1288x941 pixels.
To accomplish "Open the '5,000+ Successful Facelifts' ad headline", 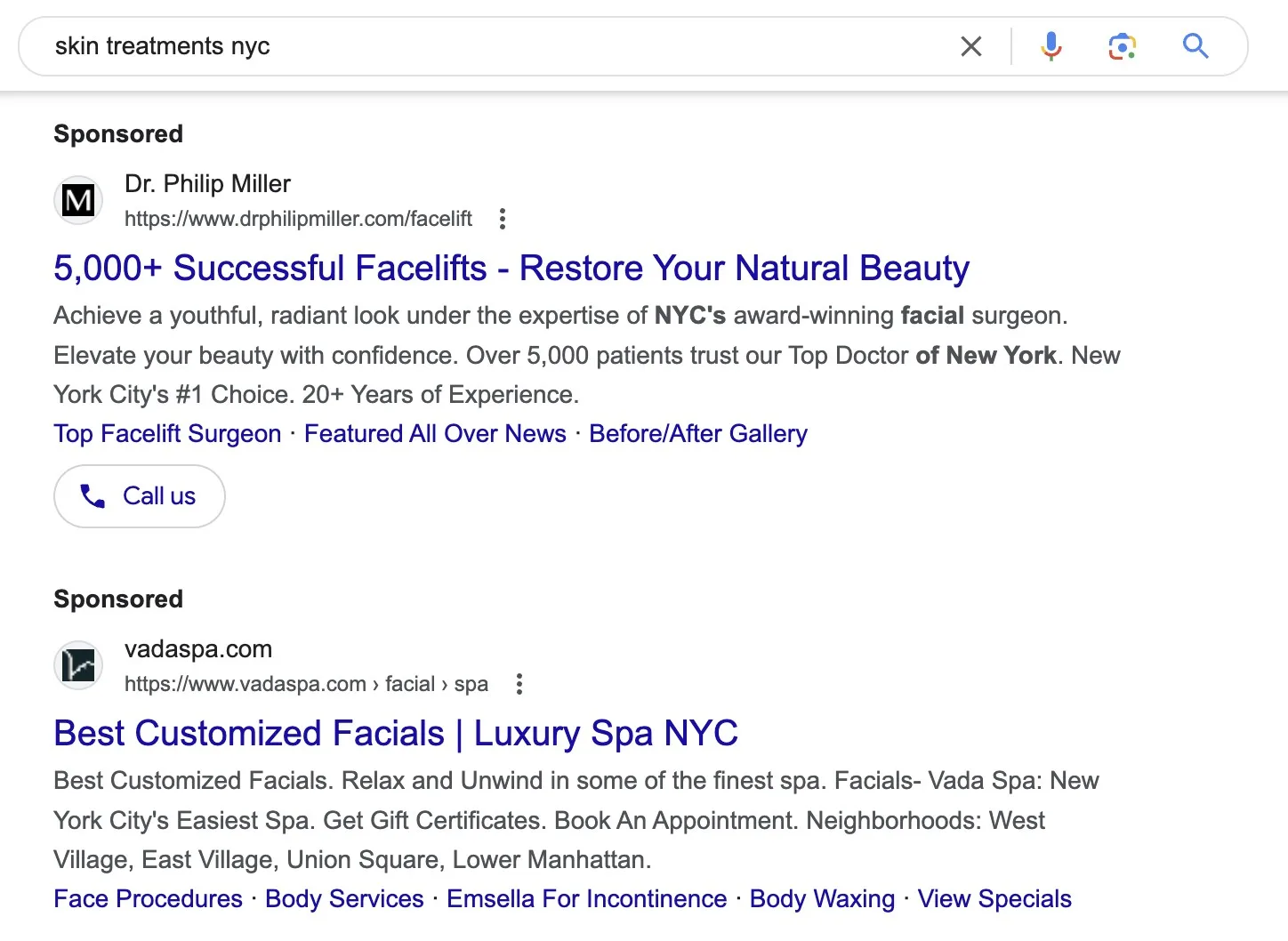I will pos(511,268).
